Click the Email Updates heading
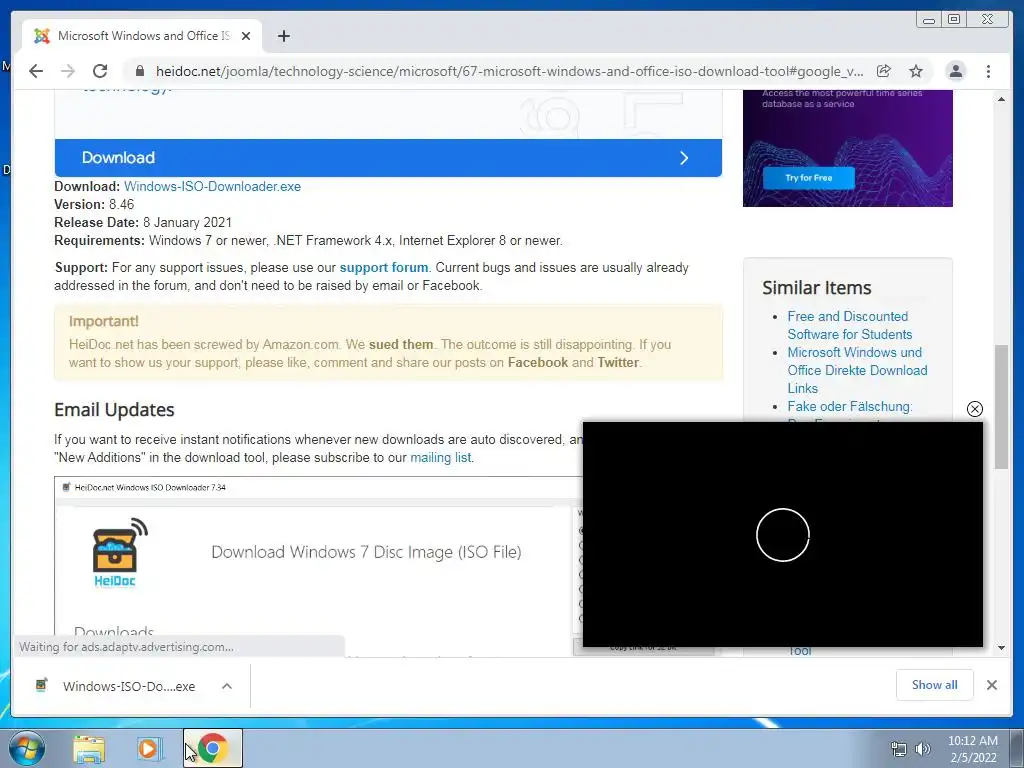The width and height of the screenshot is (1024, 768). point(114,410)
